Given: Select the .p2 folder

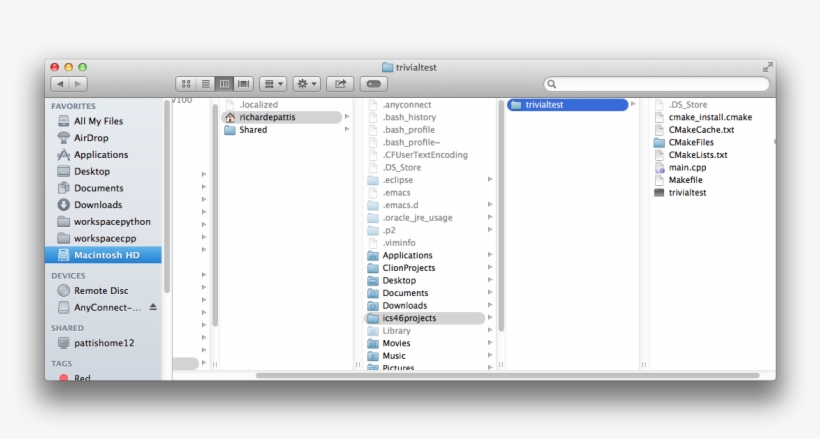Looking at the screenshot, I should tap(389, 230).
